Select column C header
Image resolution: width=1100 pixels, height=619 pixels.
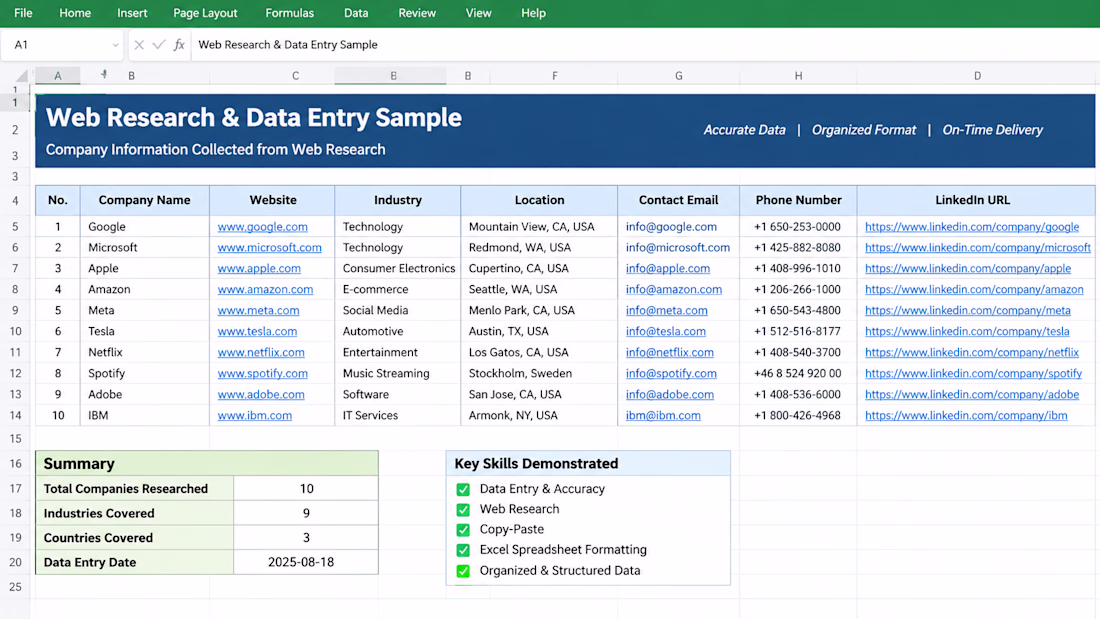click(295, 76)
